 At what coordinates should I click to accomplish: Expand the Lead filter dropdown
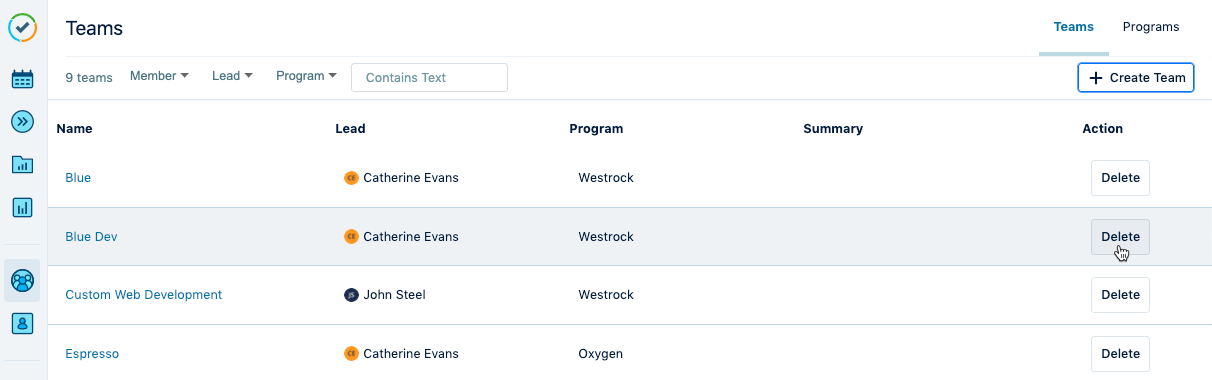click(232, 76)
